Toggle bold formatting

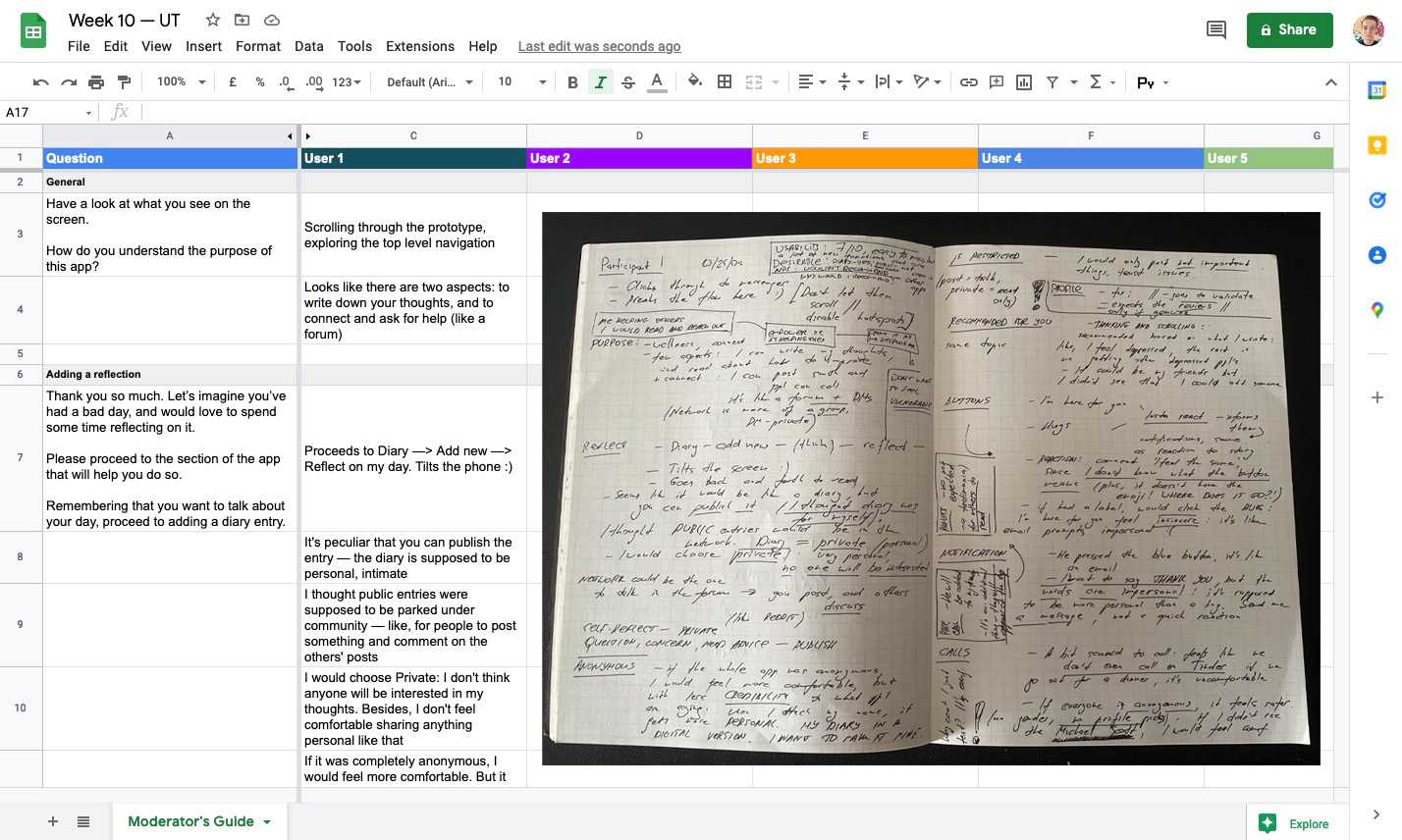point(572,82)
